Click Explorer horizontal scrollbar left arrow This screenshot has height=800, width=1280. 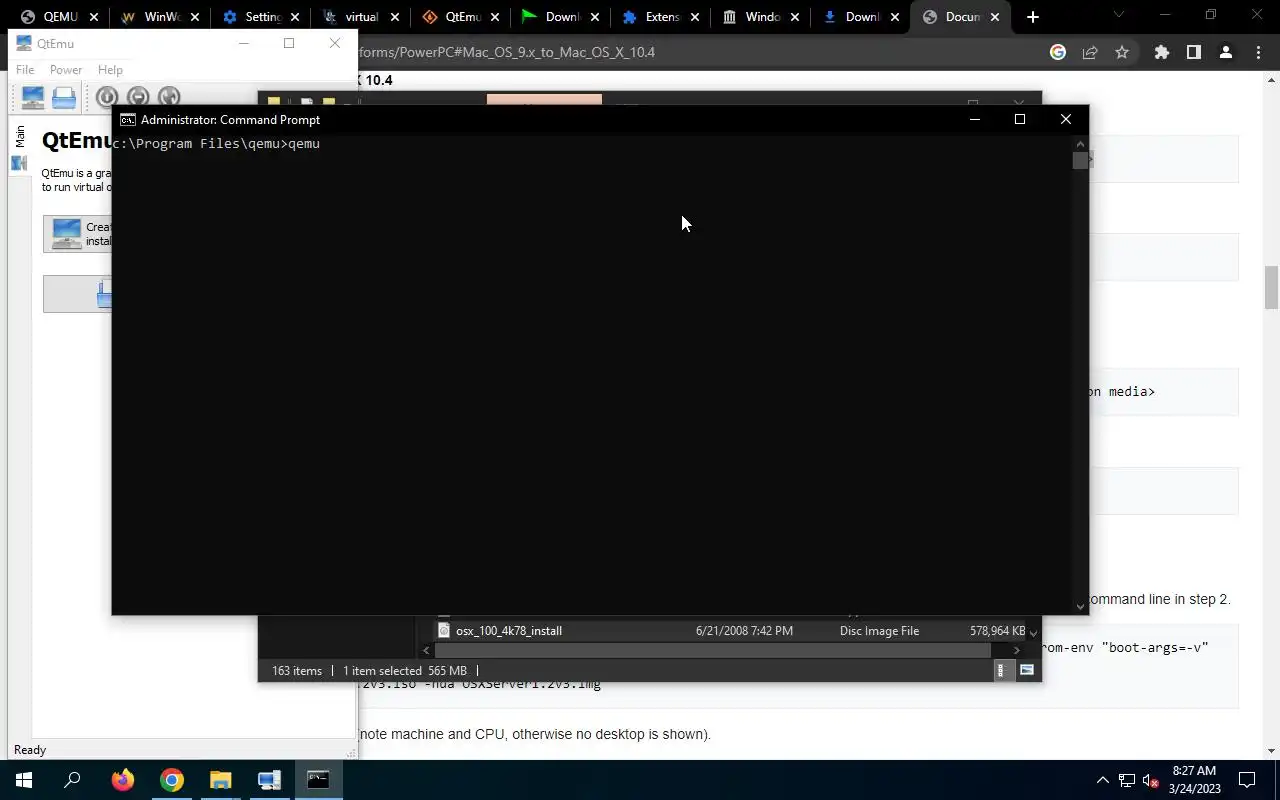[427, 650]
